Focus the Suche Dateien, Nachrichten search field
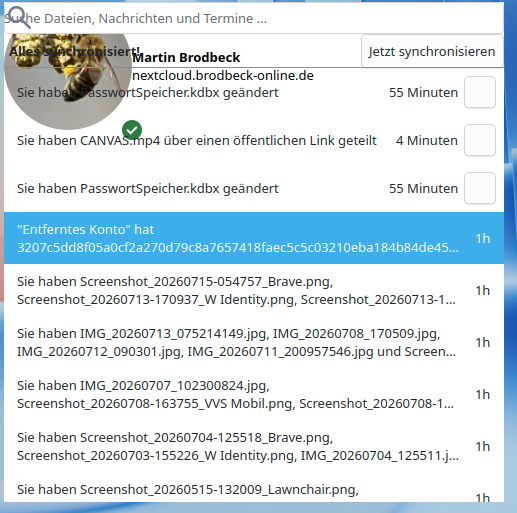 254,18
